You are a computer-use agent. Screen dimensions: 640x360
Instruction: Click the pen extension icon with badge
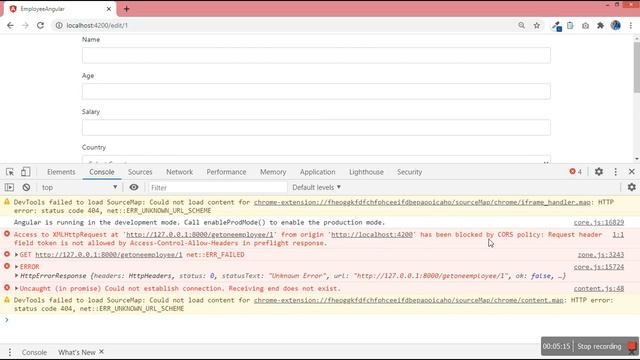(556, 26)
